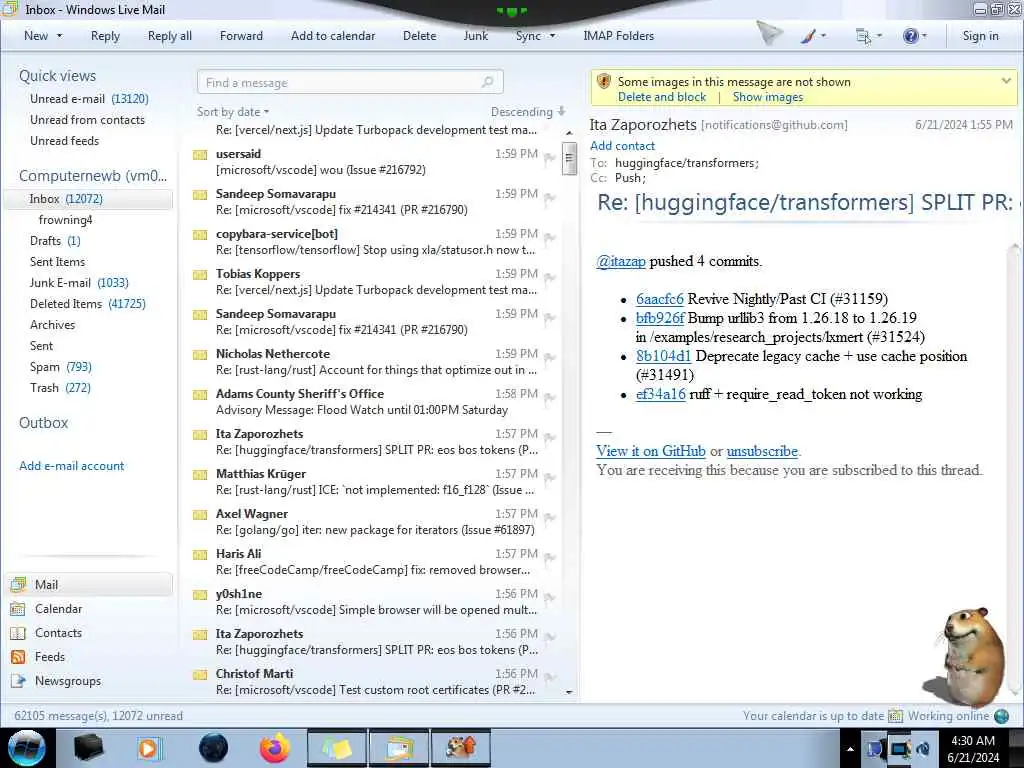Click the Delete and block link

(x=662, y=97)
